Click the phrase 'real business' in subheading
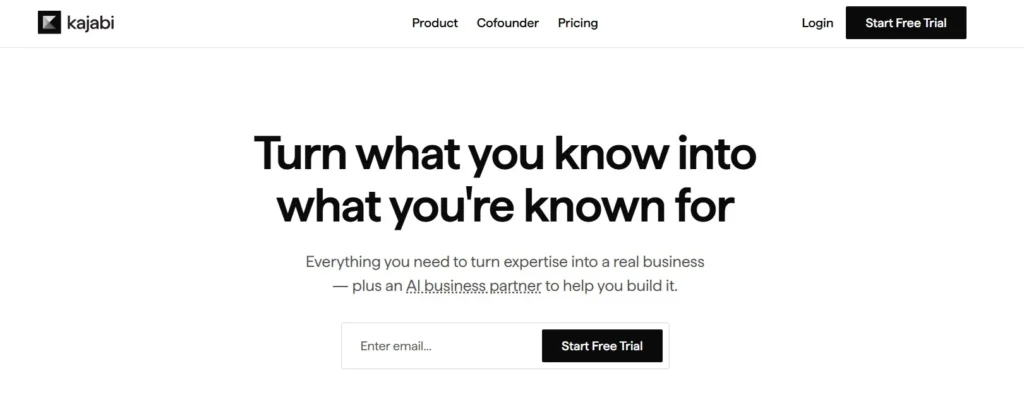Image resolution: width=1024 pixels, height=402 pixels. click(659, 262)
